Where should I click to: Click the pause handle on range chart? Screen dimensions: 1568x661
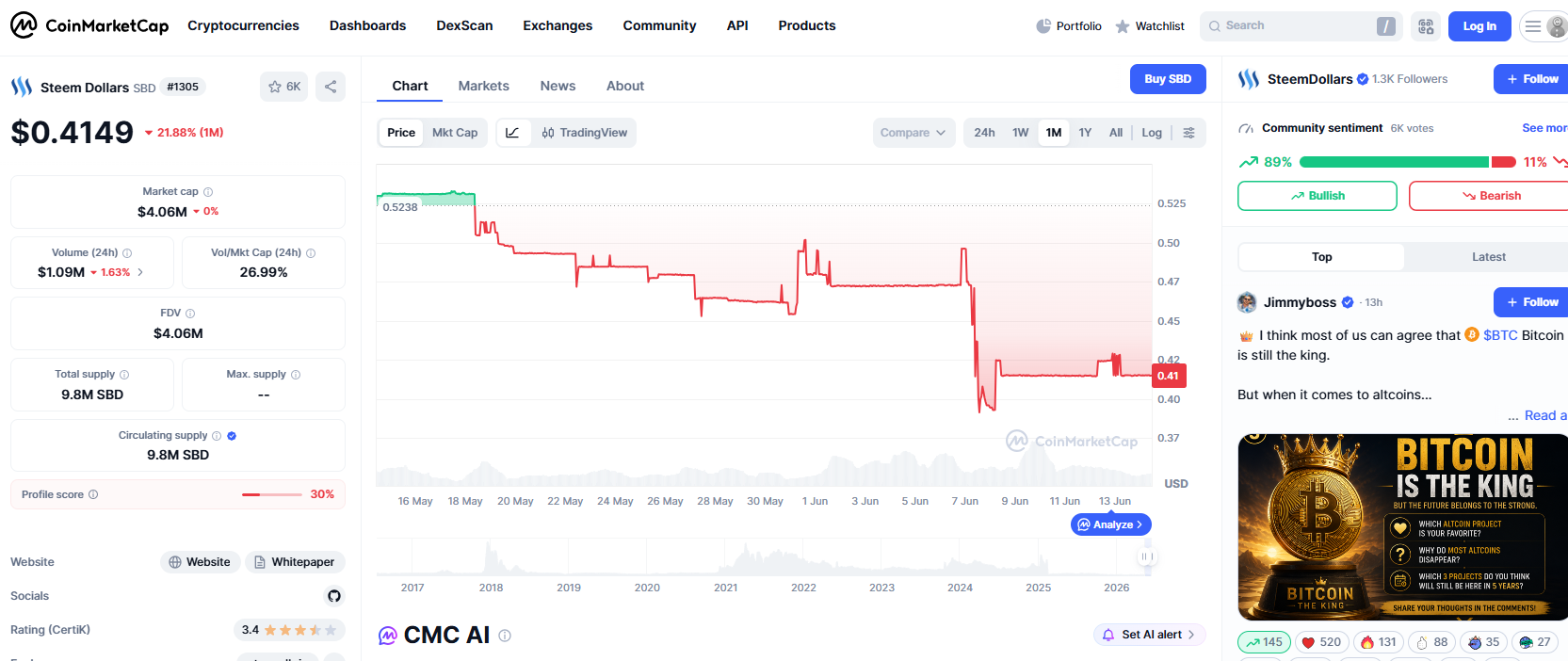(1146, 556)
